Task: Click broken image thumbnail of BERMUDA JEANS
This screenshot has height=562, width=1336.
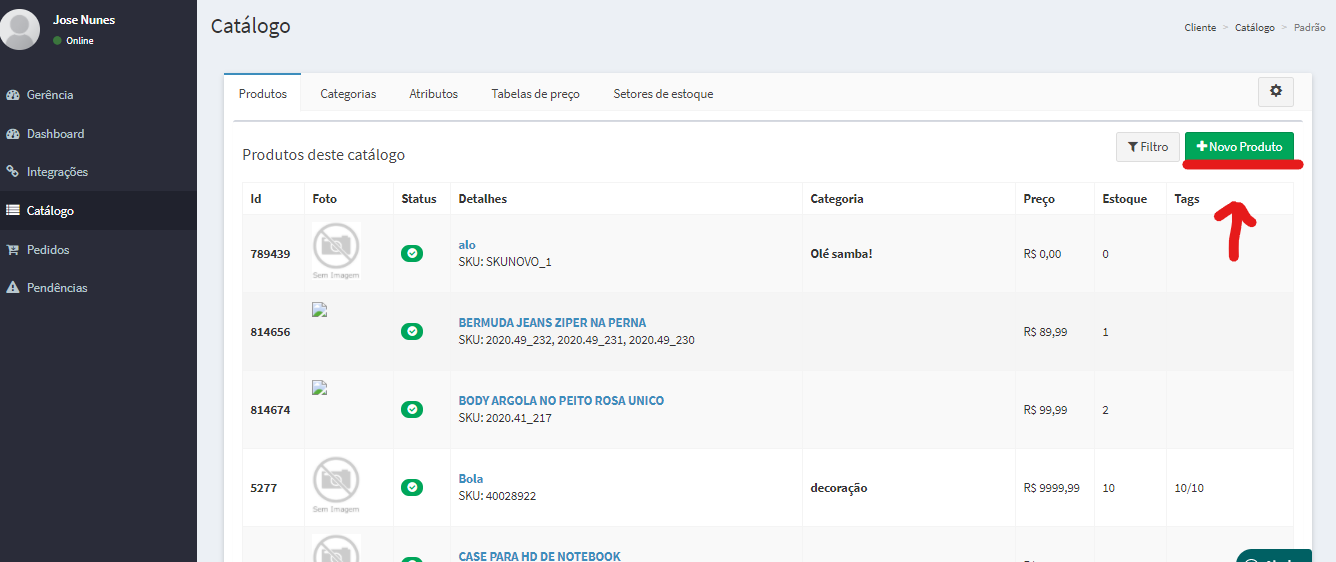Action: [320, 310]
